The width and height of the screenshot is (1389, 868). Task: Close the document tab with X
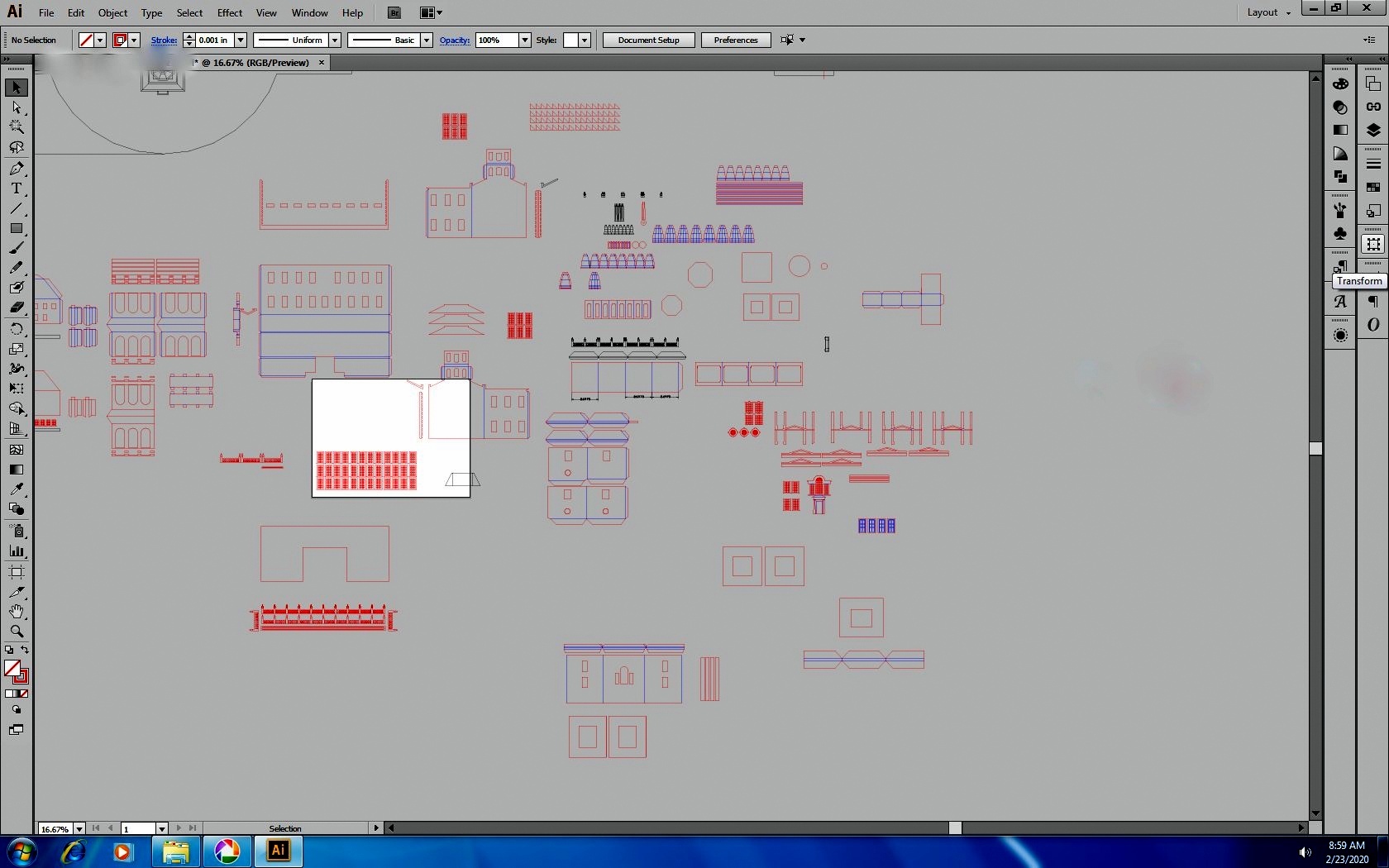tap(322, 63)
